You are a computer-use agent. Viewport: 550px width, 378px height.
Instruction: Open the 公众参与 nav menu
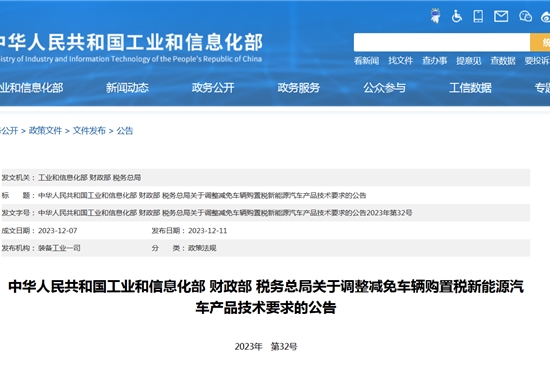[x=384, y=88]
